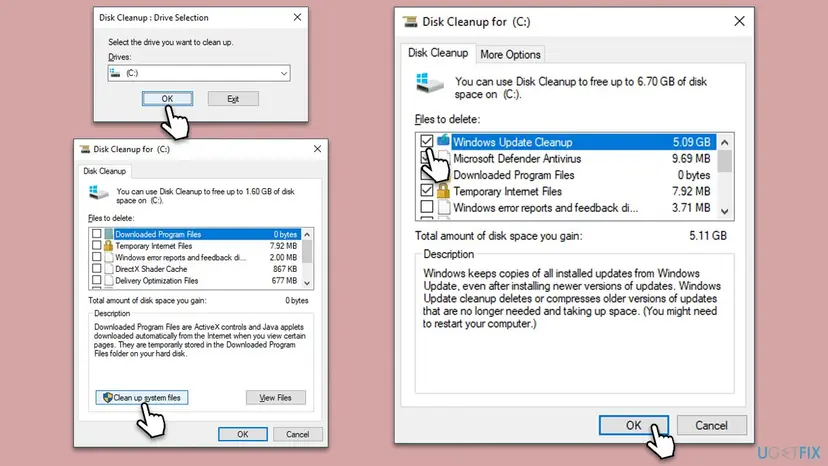Click scrollbar thumb in small files list
828x466 pixels.
coord(307,251)
